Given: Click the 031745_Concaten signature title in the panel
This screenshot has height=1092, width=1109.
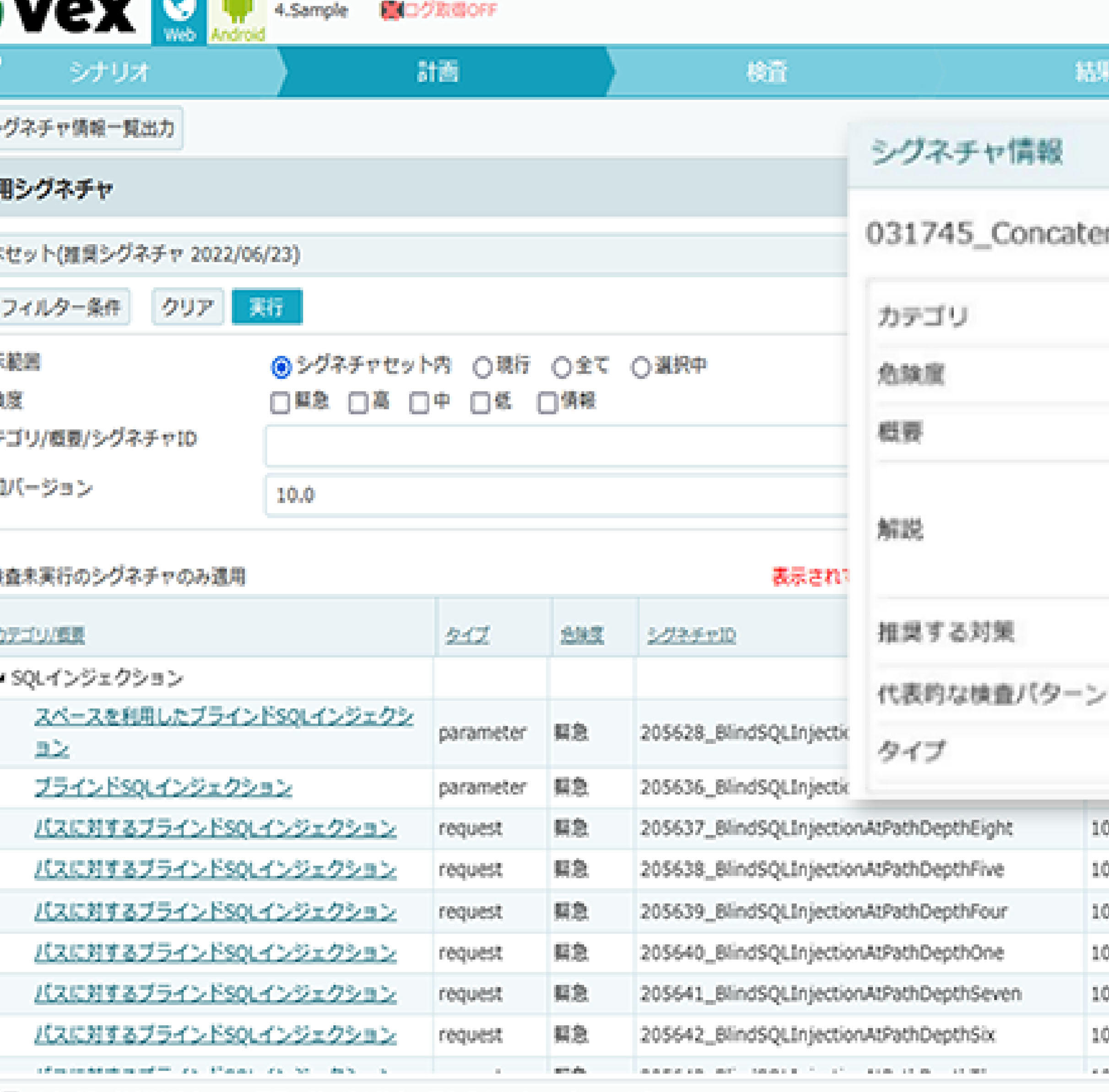Looking at the screenshot, I should (x=987, y=234).
